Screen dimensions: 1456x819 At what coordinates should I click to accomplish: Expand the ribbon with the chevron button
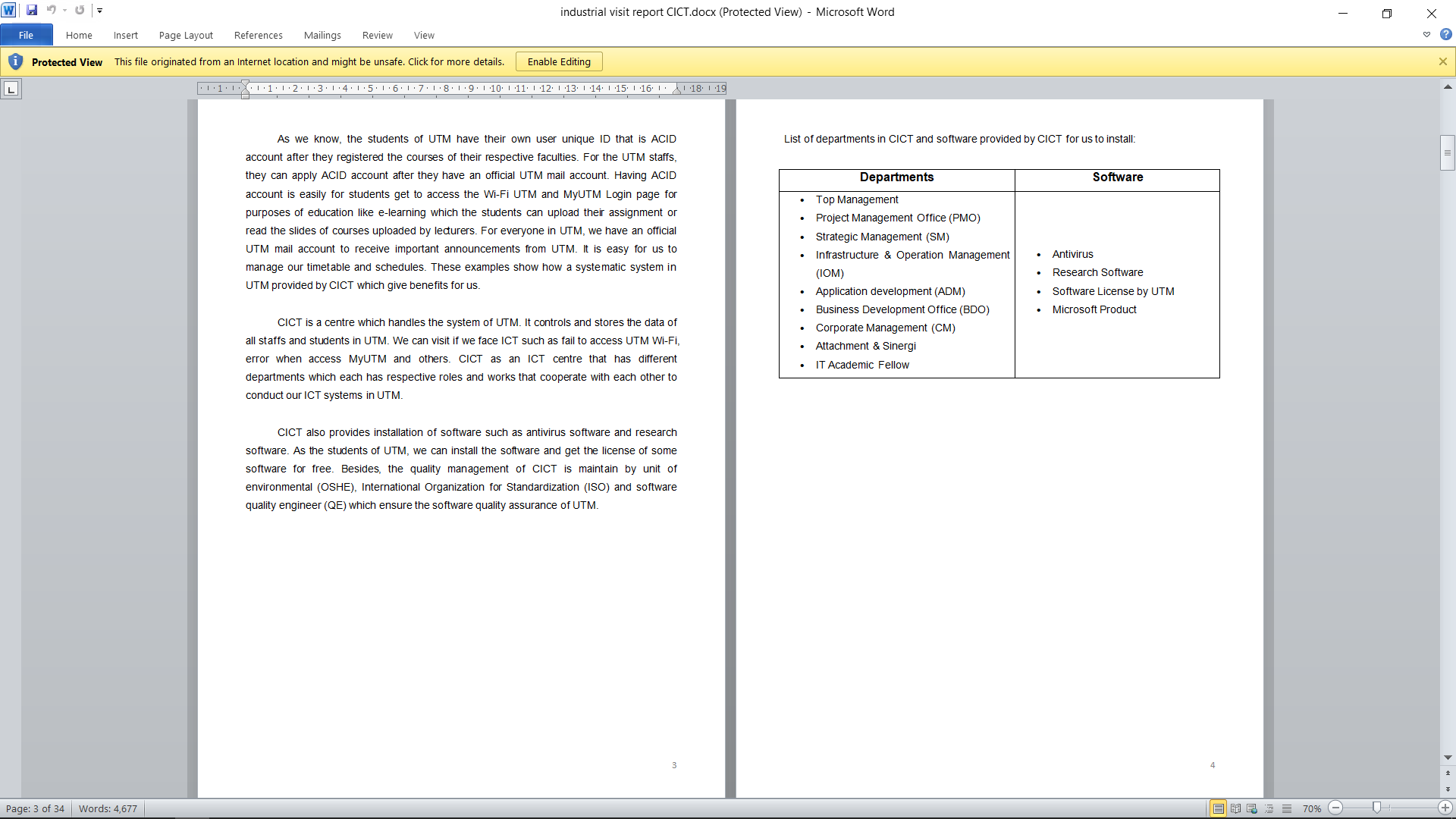coord(1426,35)
